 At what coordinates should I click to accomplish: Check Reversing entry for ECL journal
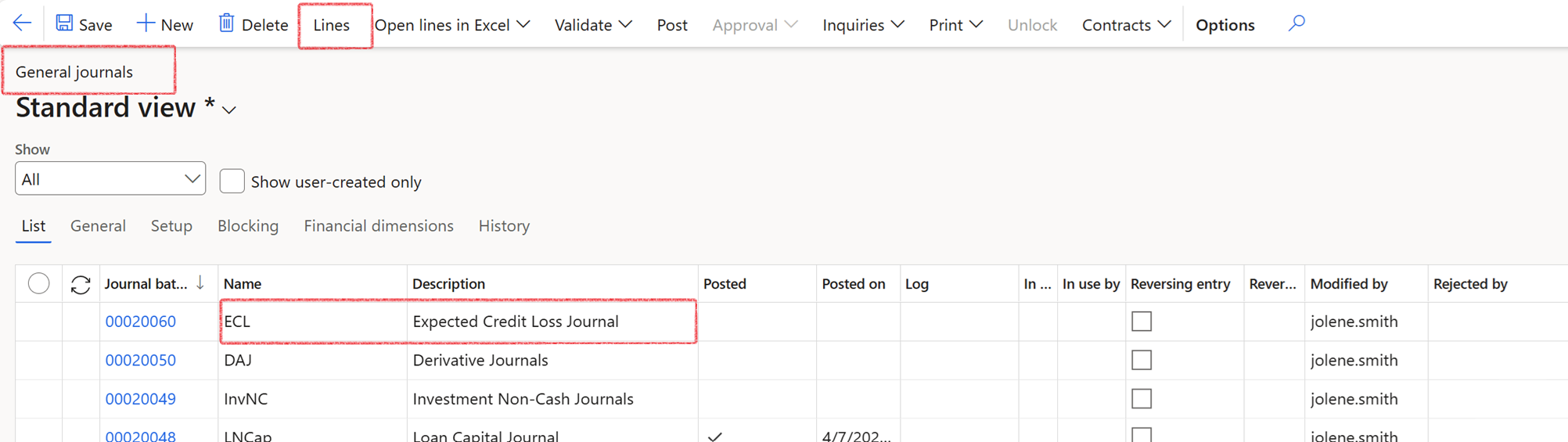pyautogui.click(x=1142, y=322)
